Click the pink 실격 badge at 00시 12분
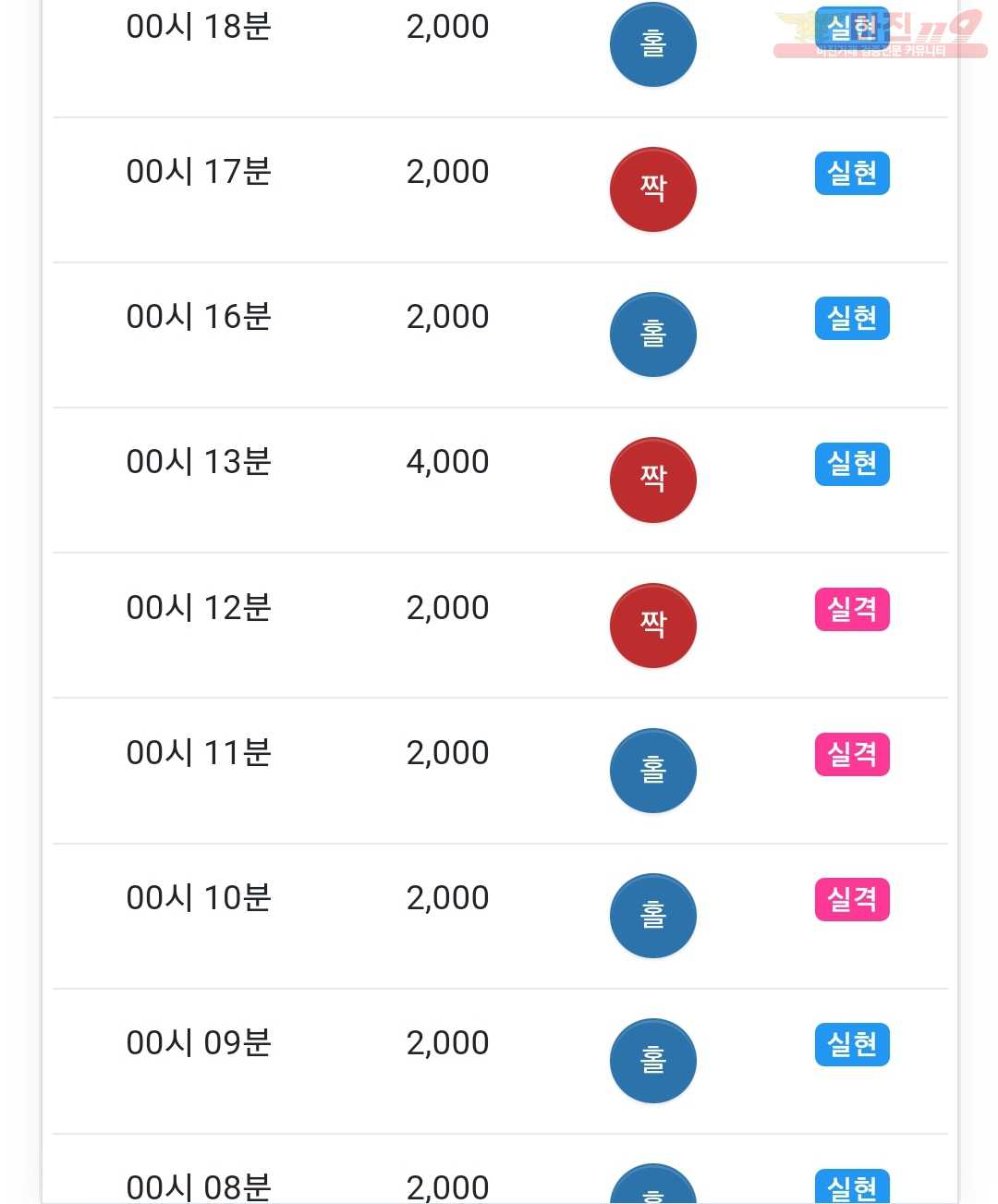Image resolution: width=998 pixels, height=1204 pixels. tap(852, 609)
